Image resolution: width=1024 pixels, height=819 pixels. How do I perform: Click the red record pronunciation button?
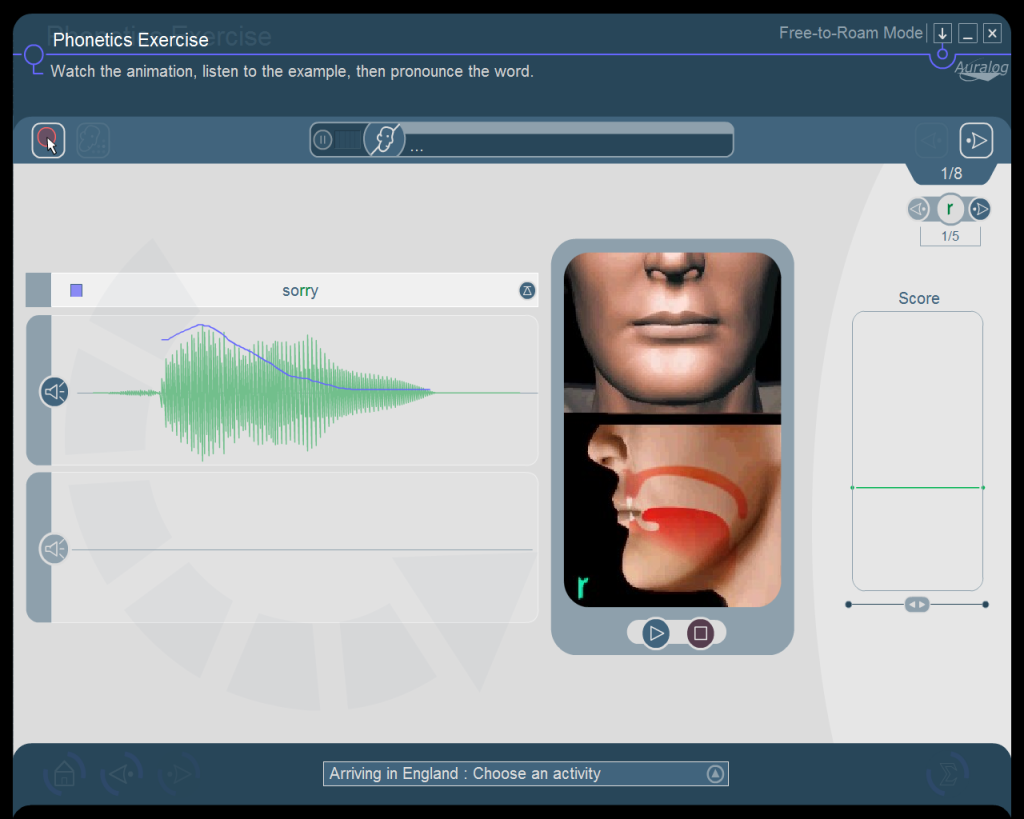pyautogui.click(x=47, y=140)
